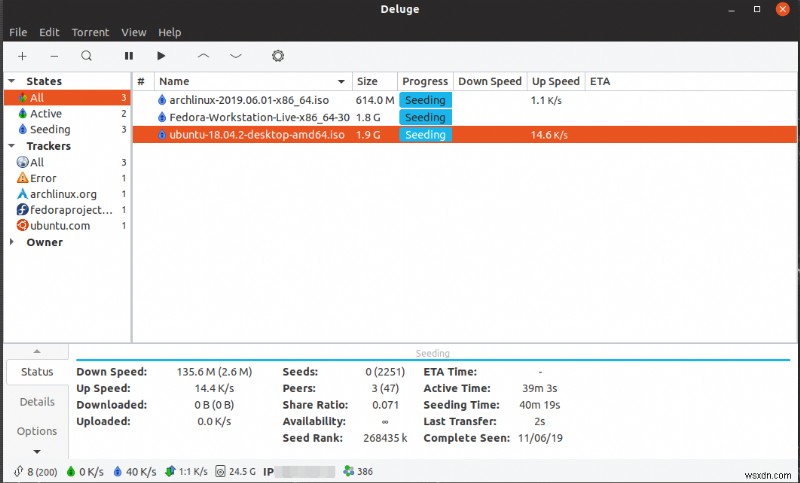Image resolution: width=800 pixels, height=483 pixels.
Task: Pause the selected torrent
Action: 129,56
